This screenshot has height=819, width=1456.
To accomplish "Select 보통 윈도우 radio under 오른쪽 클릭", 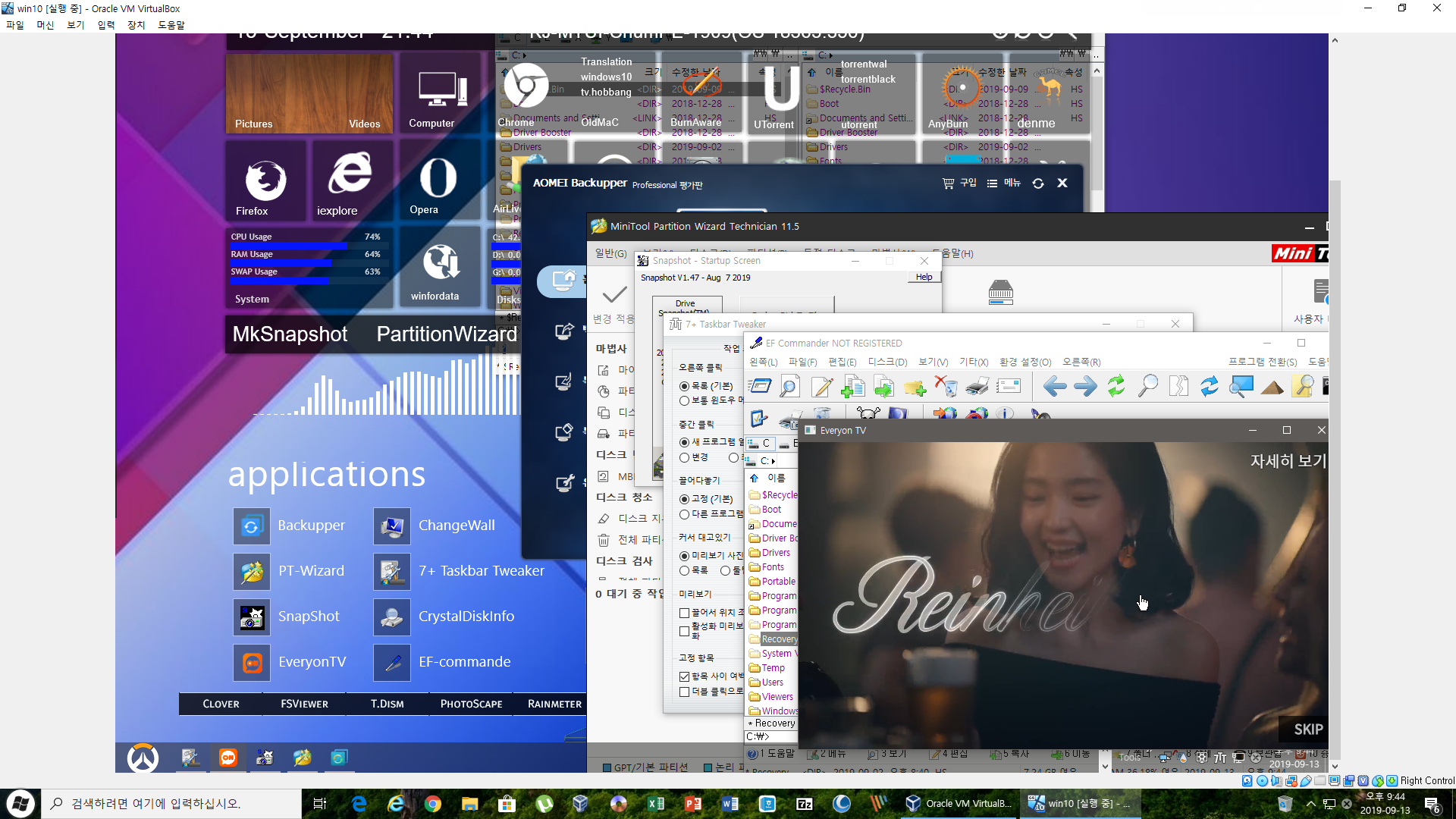I will [x=711, y=400].
